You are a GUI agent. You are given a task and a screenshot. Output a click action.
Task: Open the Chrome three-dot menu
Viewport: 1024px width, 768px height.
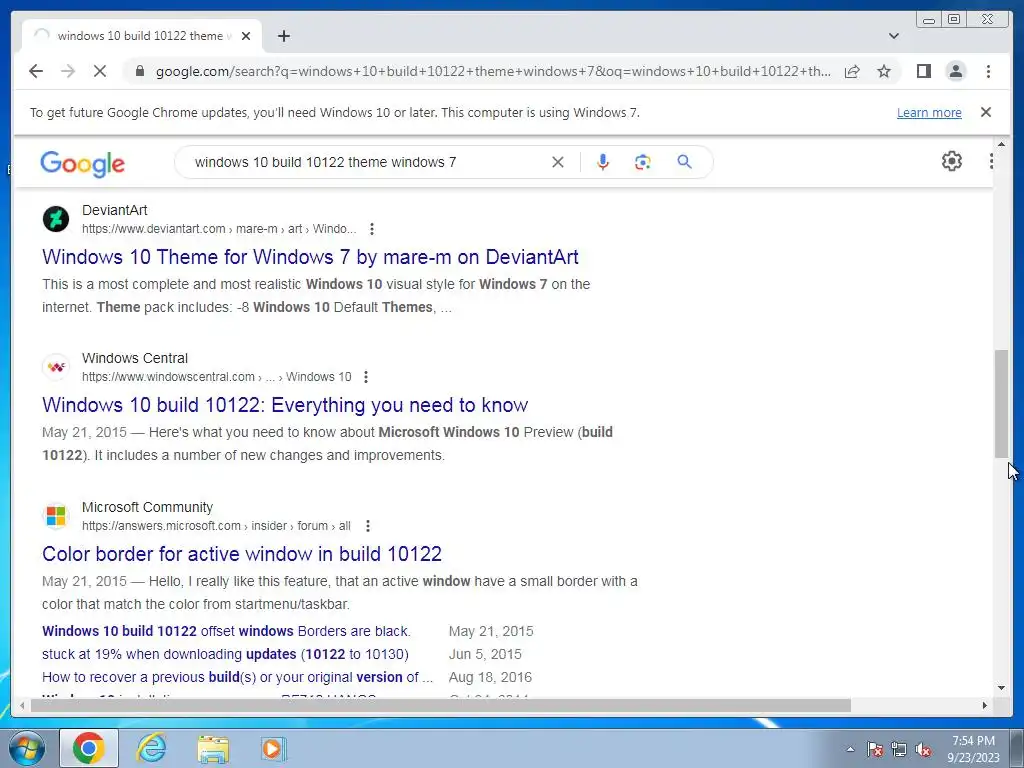(988, 71)
